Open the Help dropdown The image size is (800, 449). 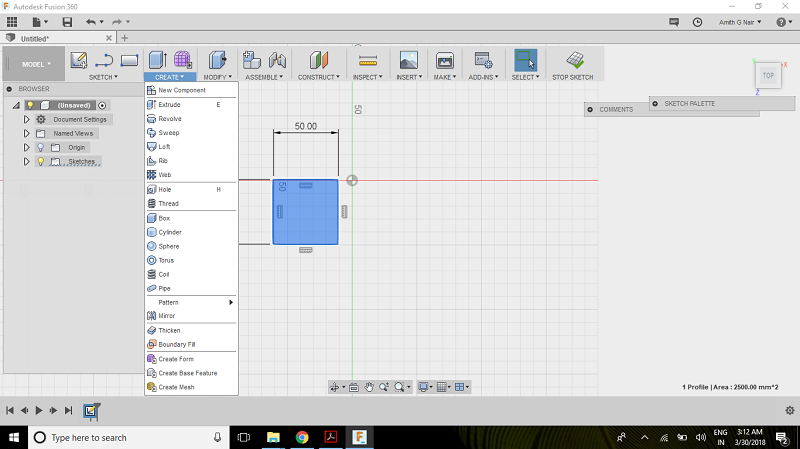784,22
